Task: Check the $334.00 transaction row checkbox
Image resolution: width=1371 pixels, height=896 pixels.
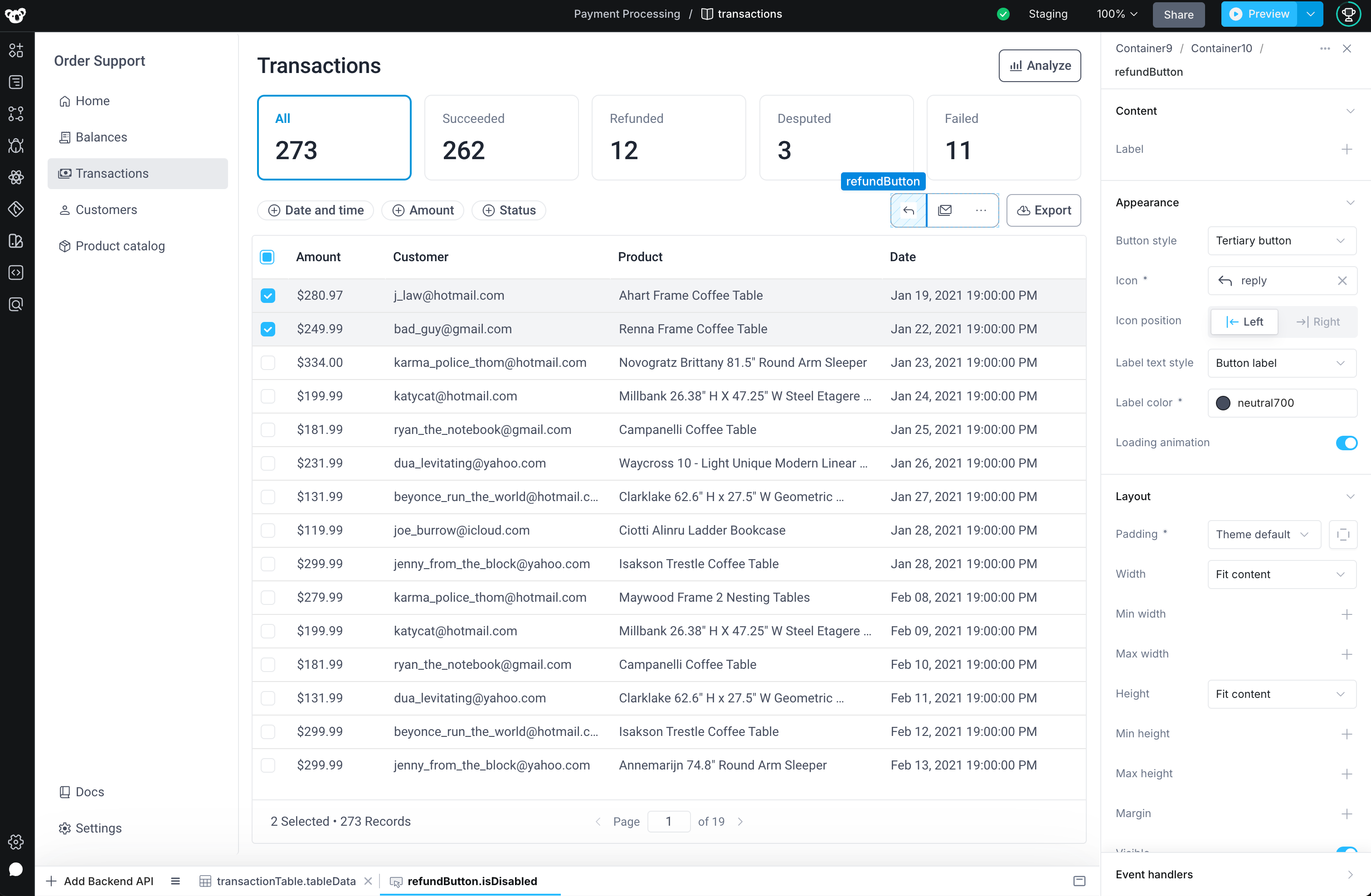Action: click(x=268, y=362)
